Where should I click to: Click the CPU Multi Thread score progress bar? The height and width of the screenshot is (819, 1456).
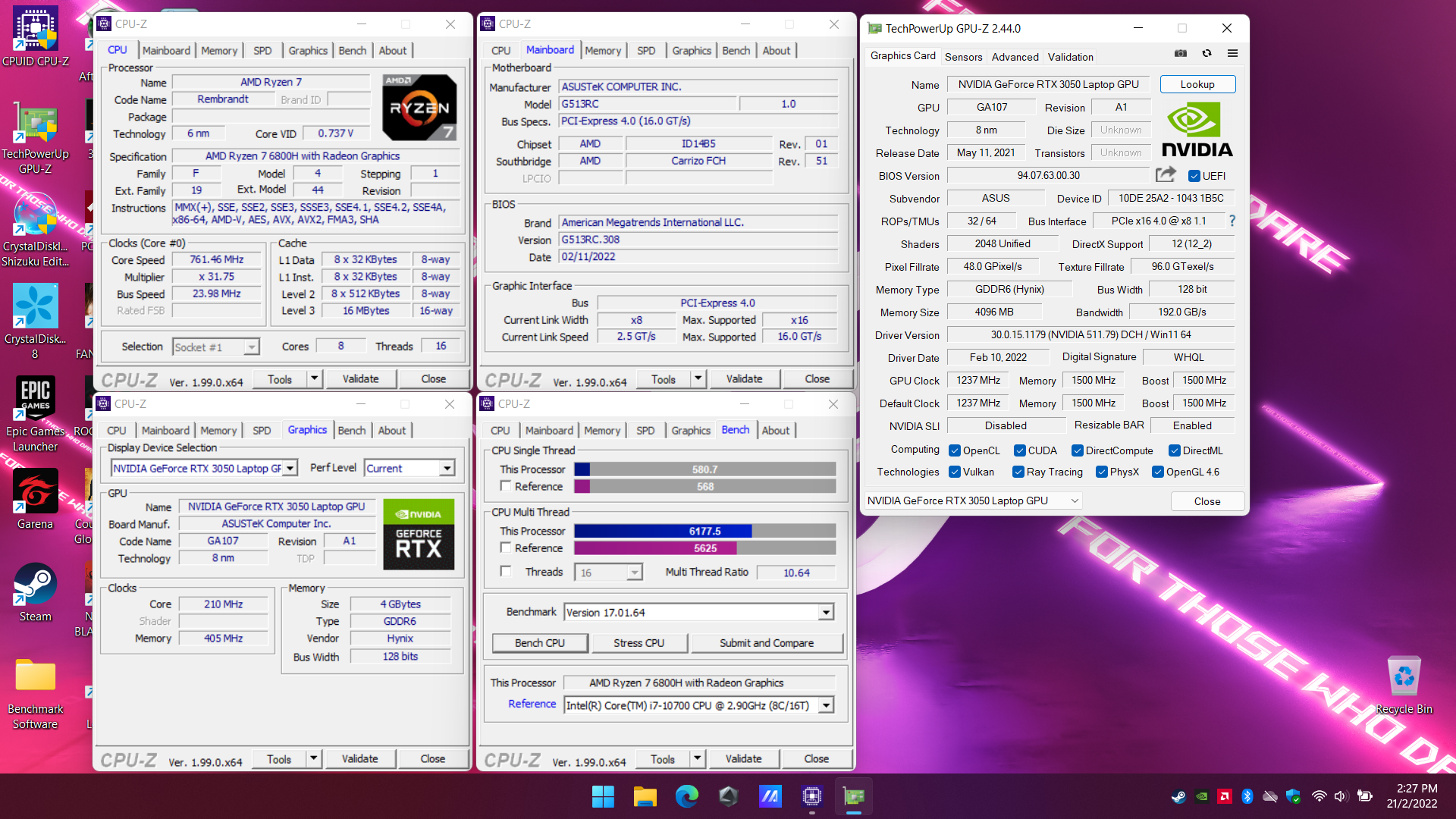tap(704, 531)
